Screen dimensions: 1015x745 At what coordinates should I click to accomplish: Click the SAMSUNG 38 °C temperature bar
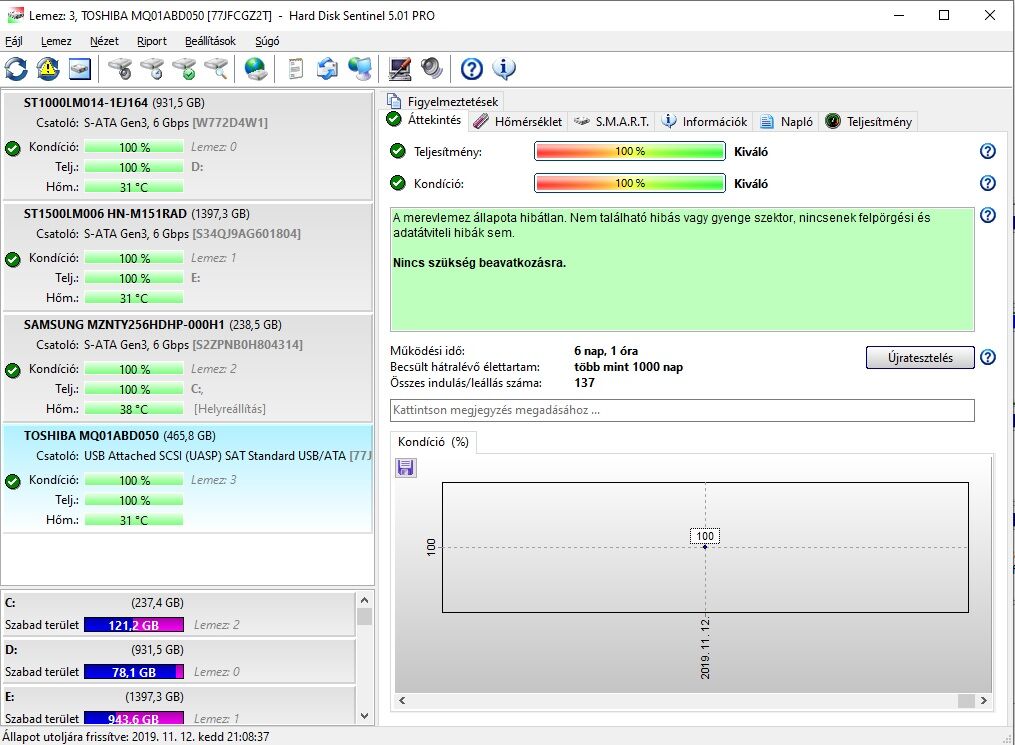pos(134,409)
